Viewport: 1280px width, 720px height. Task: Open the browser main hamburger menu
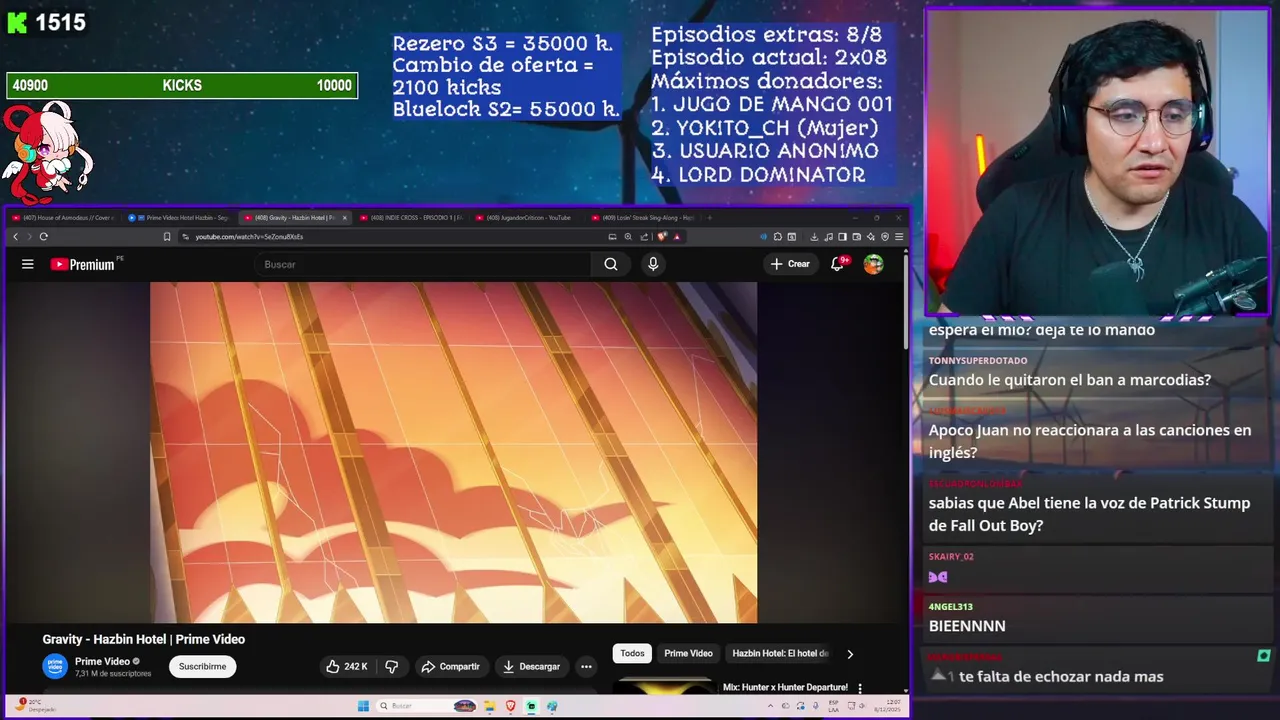899,237
